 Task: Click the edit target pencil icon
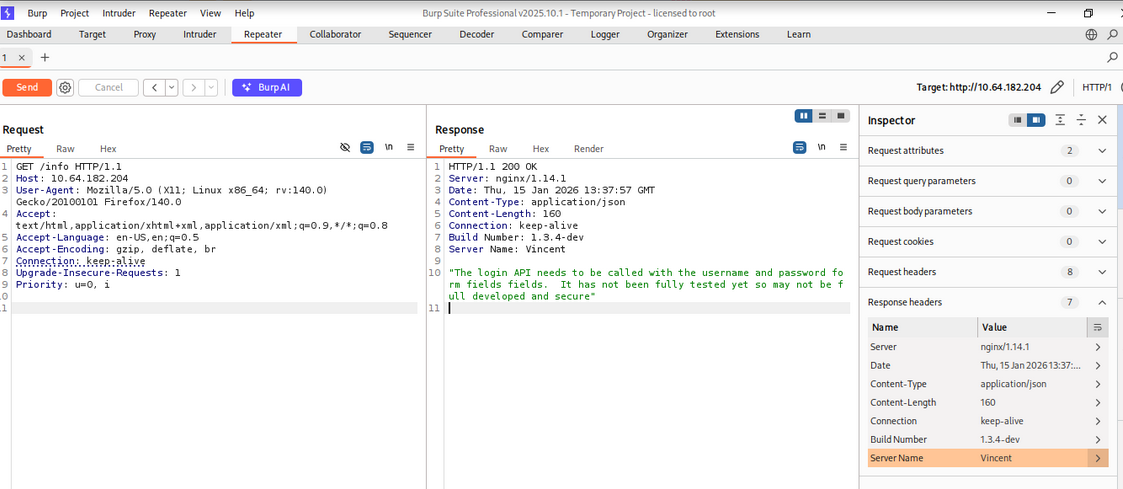click(x=1057, y=88)
